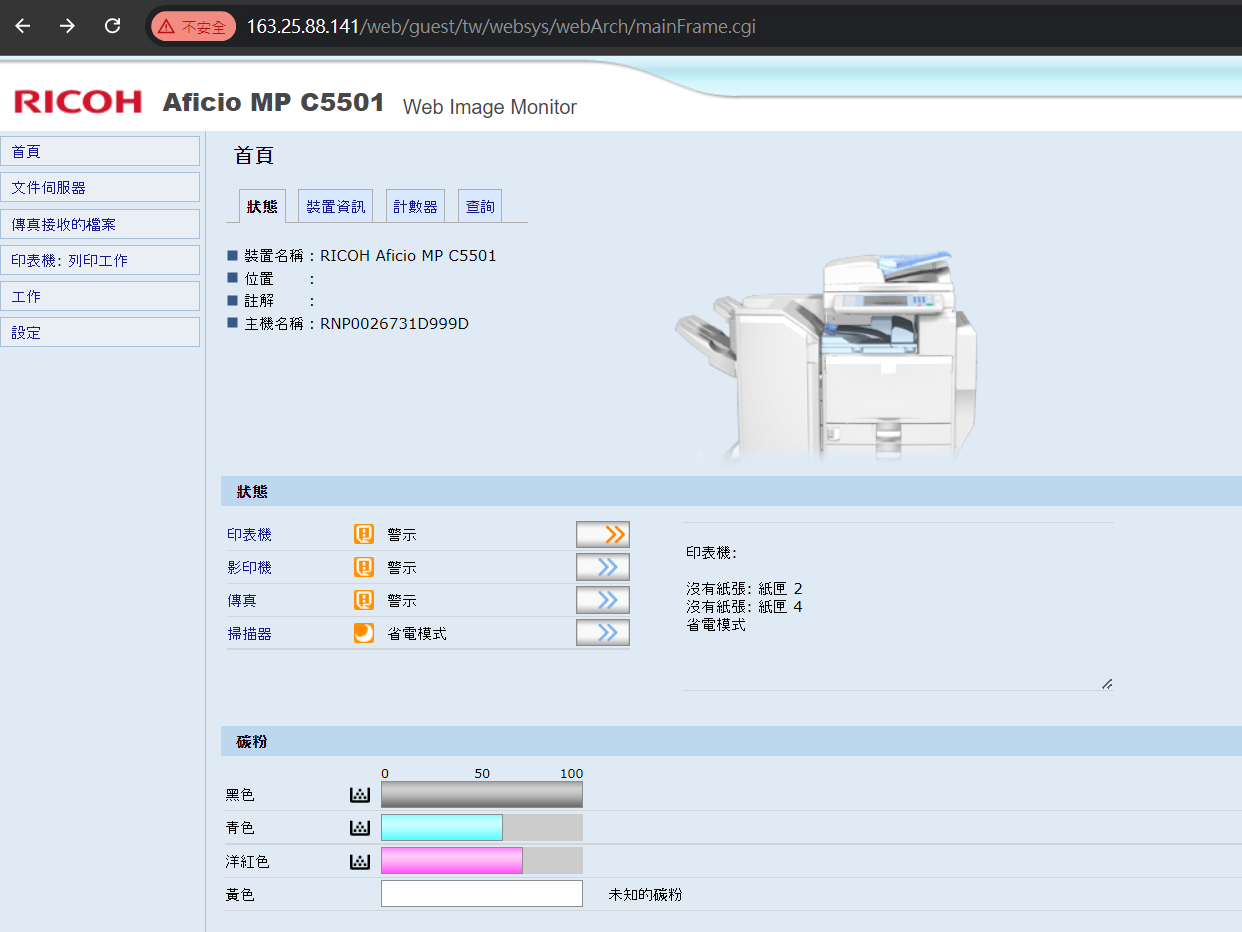This screenshot has height=932, width=1242.
Task: Open 工作 in the sidebar
Action: 100,296
